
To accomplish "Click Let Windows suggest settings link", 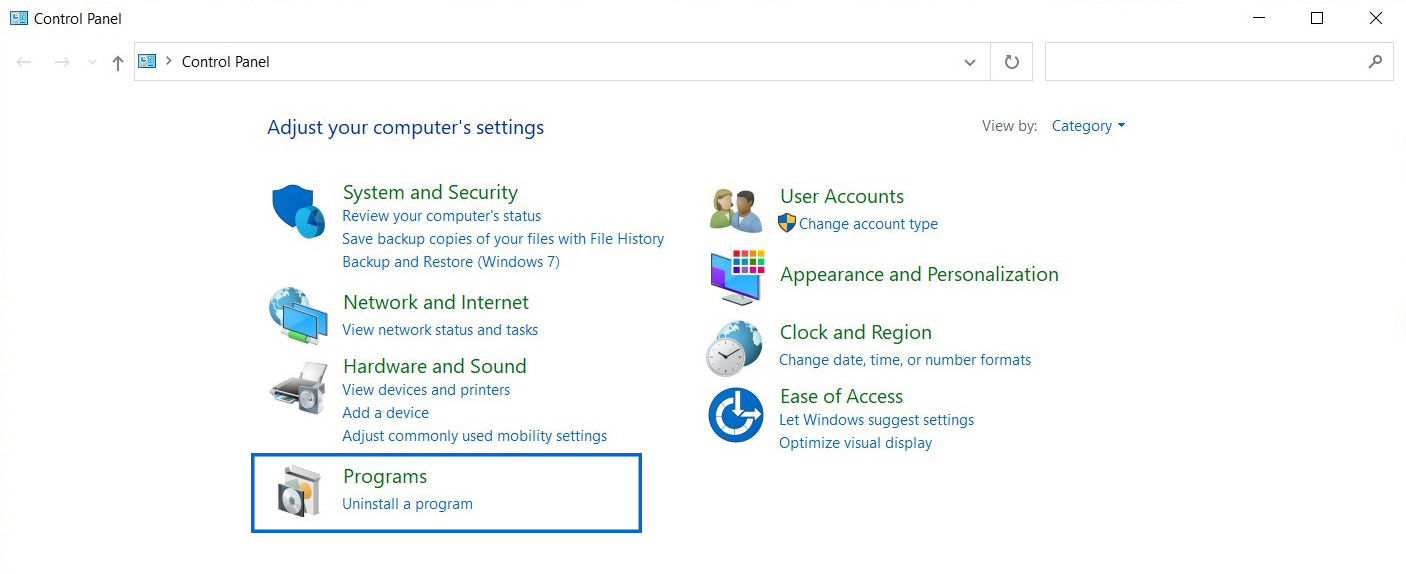I will pos(876,420).
